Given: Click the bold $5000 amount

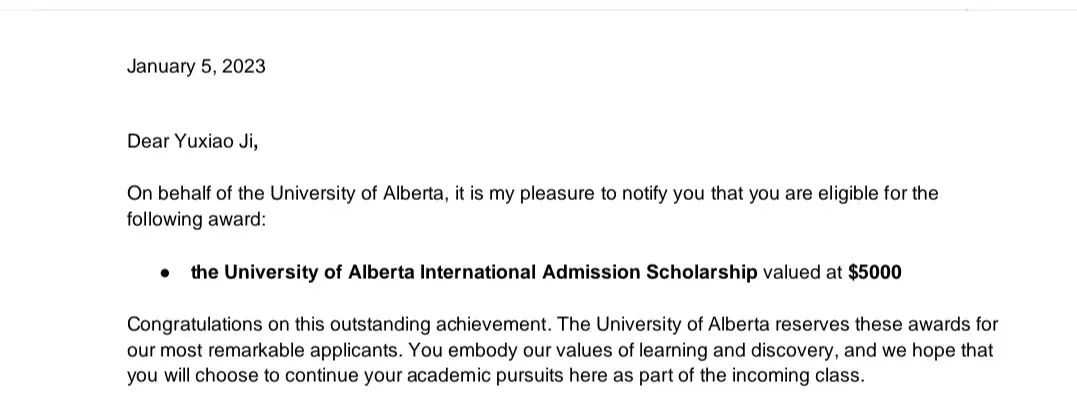Looking at the screenshot, I should click(x=874, y=273).
